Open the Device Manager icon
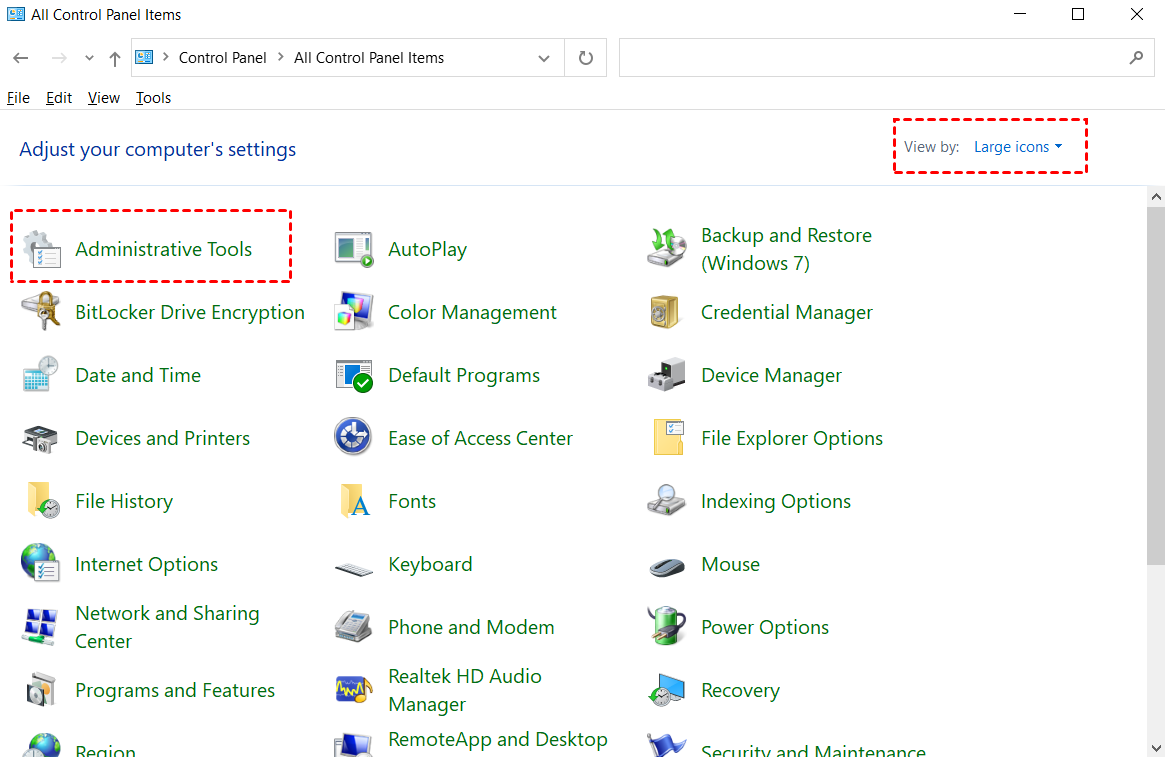The image size is (1165, 757). point(667,376)
